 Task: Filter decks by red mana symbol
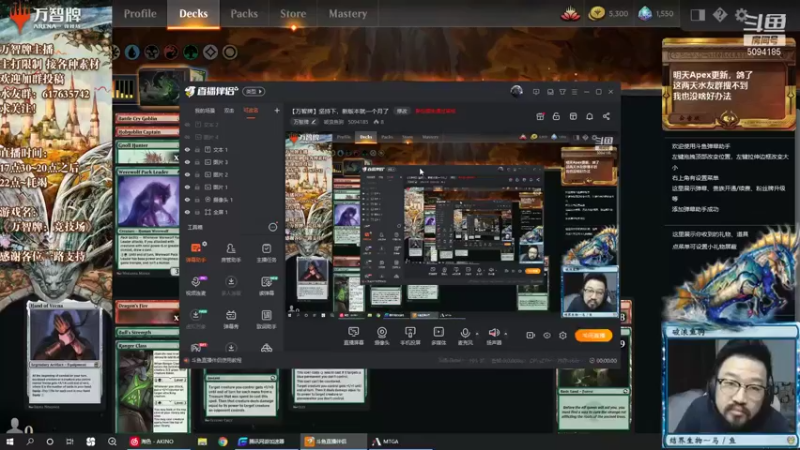(x=171, y=52)
